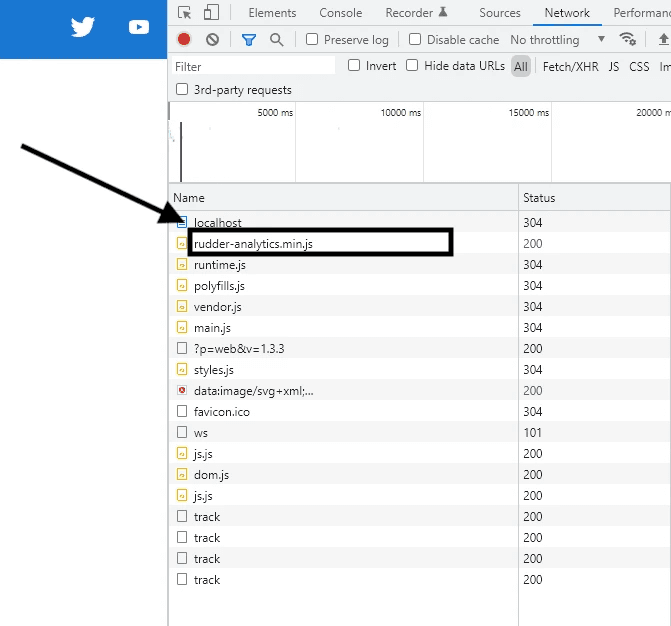Switch to the Console tab
The image size is (671, 626).
point(340,13)
